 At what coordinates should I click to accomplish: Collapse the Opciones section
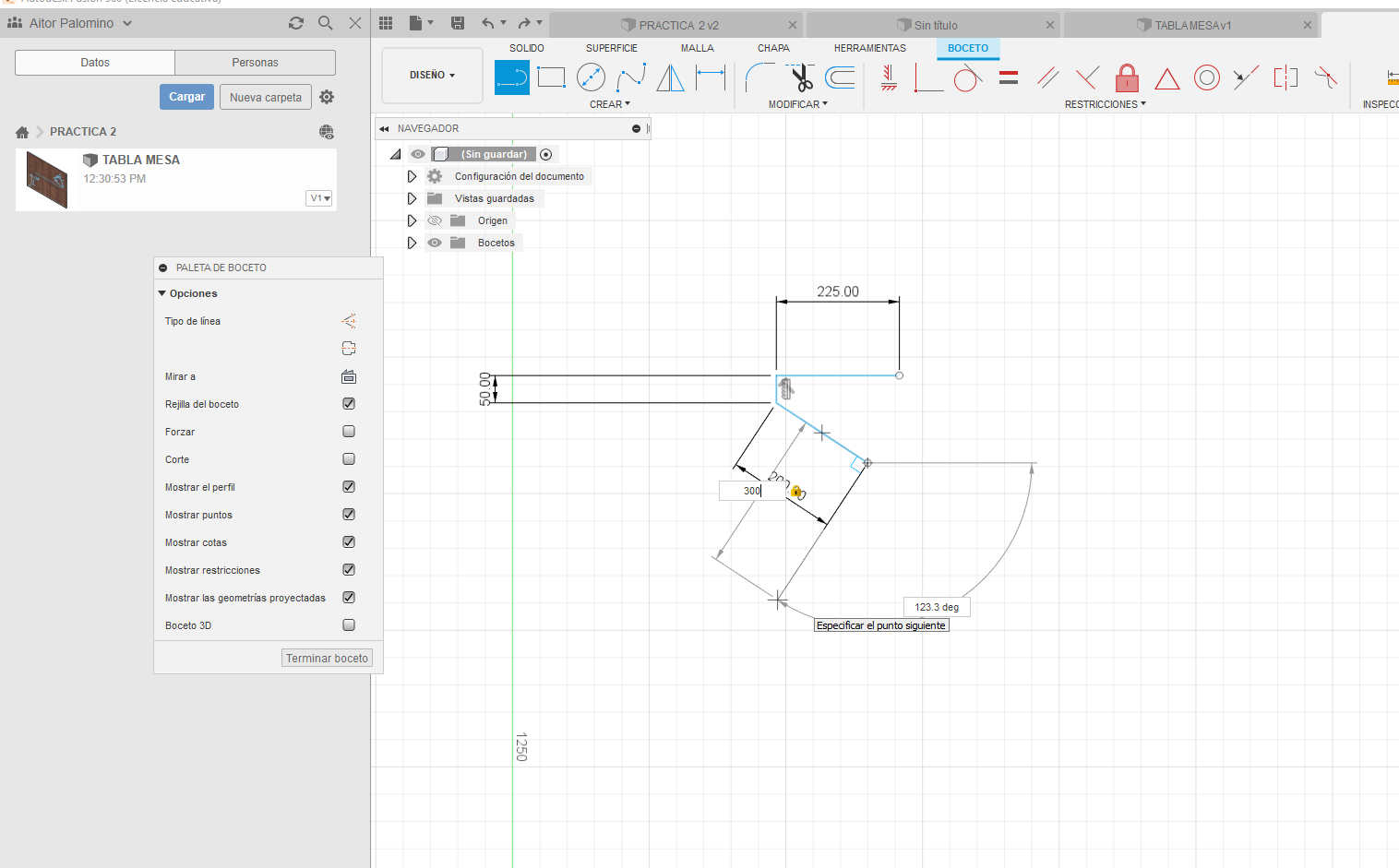coord(162,293)
